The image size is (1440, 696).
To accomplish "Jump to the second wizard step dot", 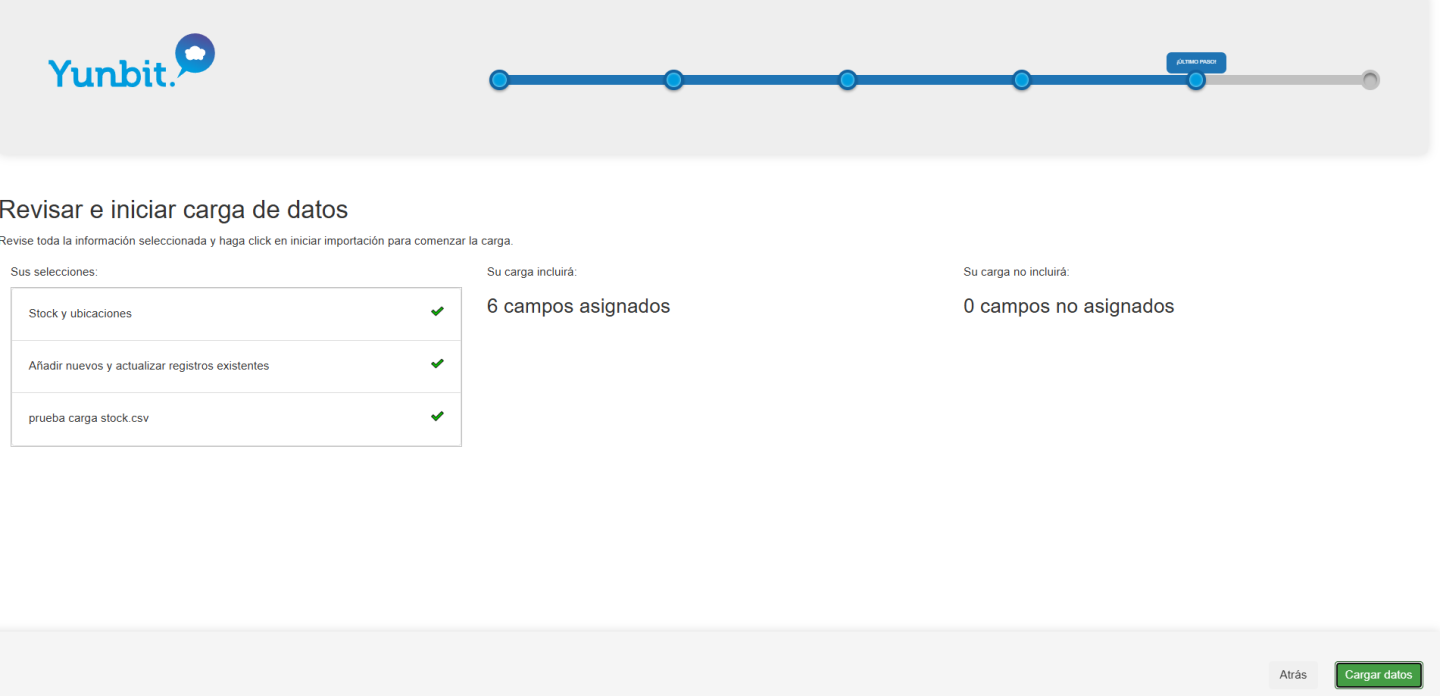I will click(673, 80).
